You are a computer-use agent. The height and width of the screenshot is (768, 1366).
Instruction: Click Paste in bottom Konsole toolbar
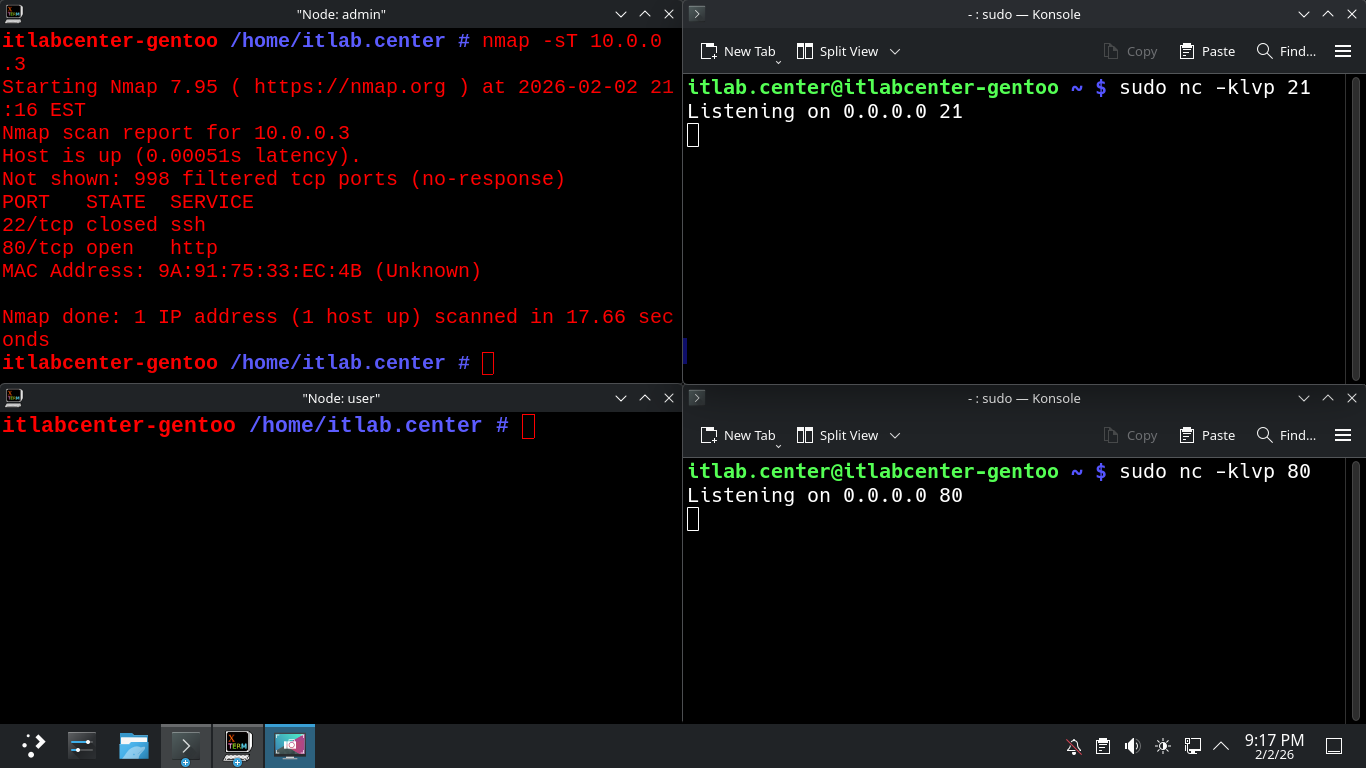(1207, 435)
